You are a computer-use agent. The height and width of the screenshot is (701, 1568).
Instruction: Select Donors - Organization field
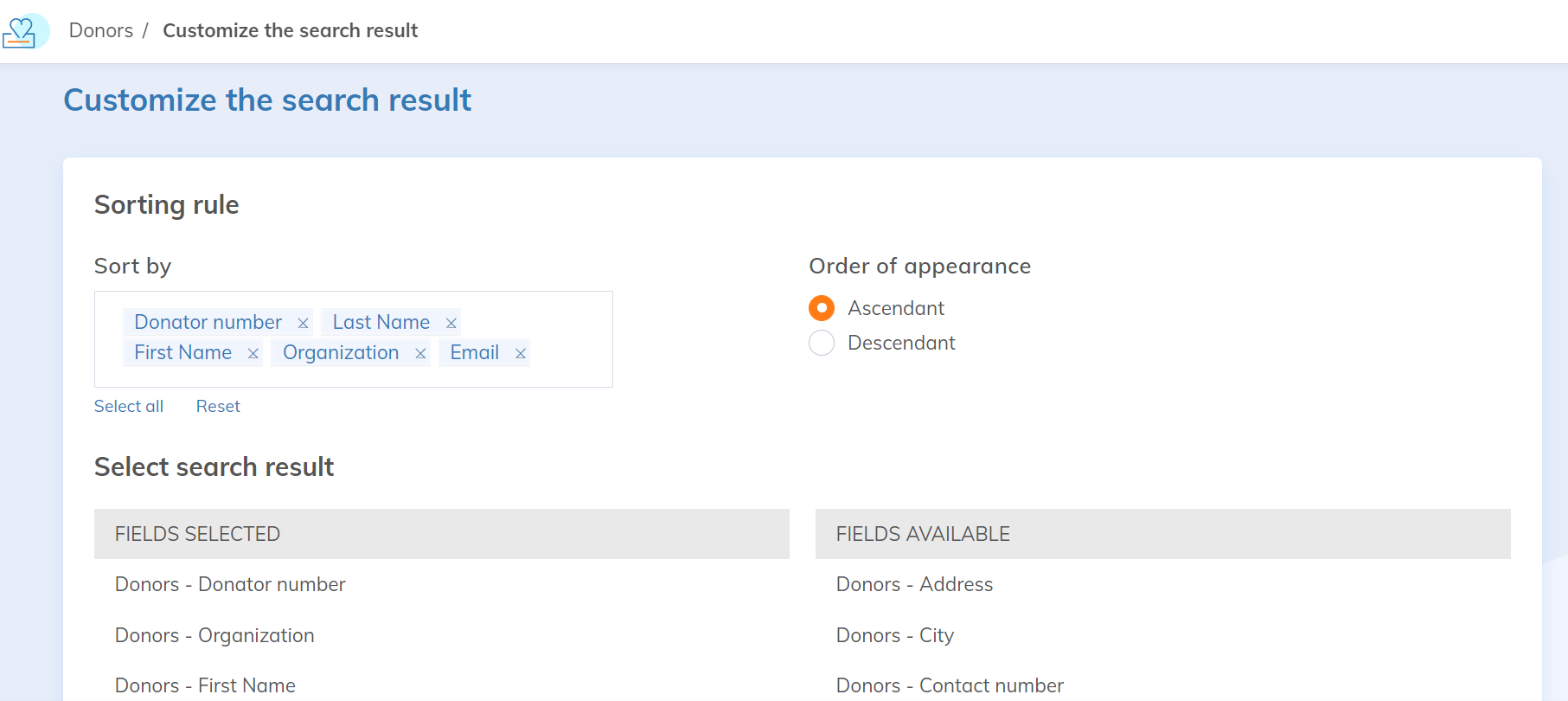[x=214, y=635]
